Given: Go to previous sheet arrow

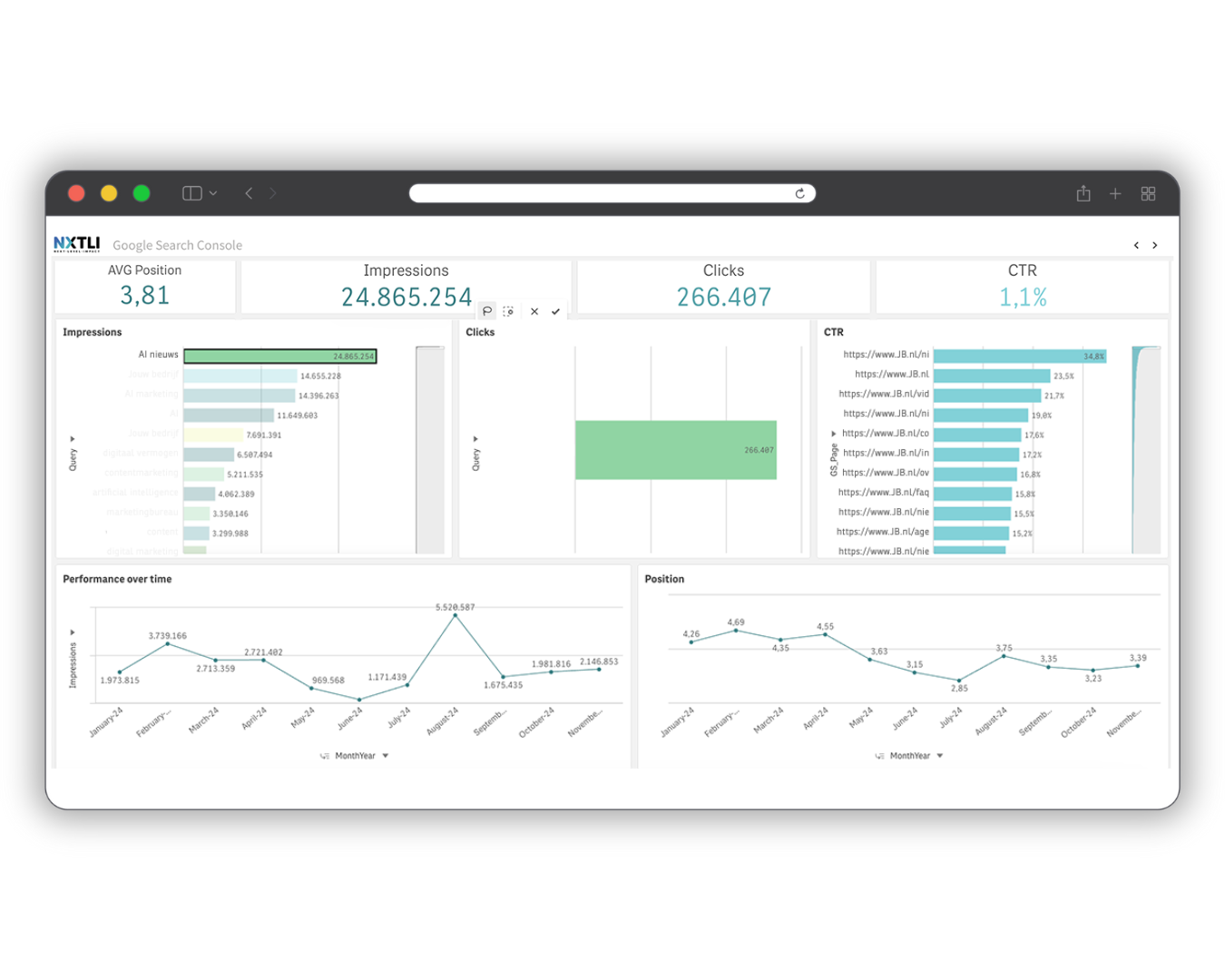Looking at the screenshot, I should (x=1136, y=245).
